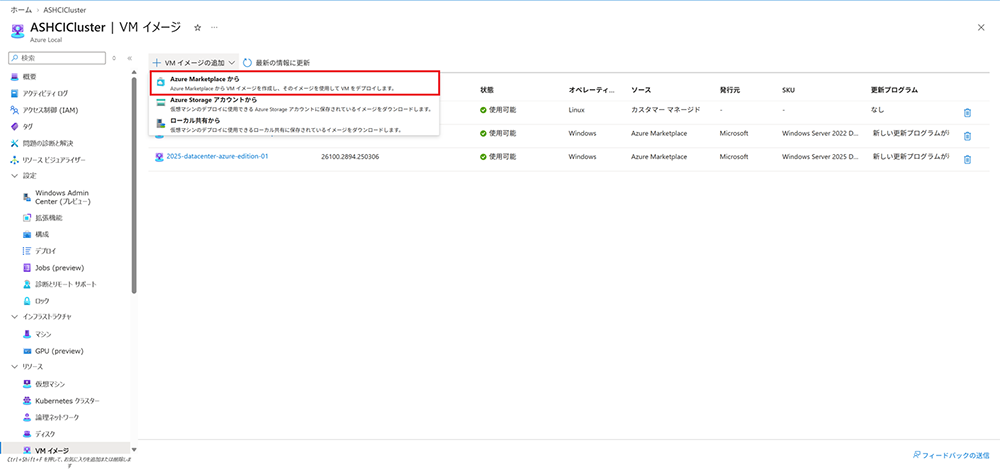Open 論理ネットワーク page
The width and height of the screenshot is (1000, 471).
pos(57,417)
